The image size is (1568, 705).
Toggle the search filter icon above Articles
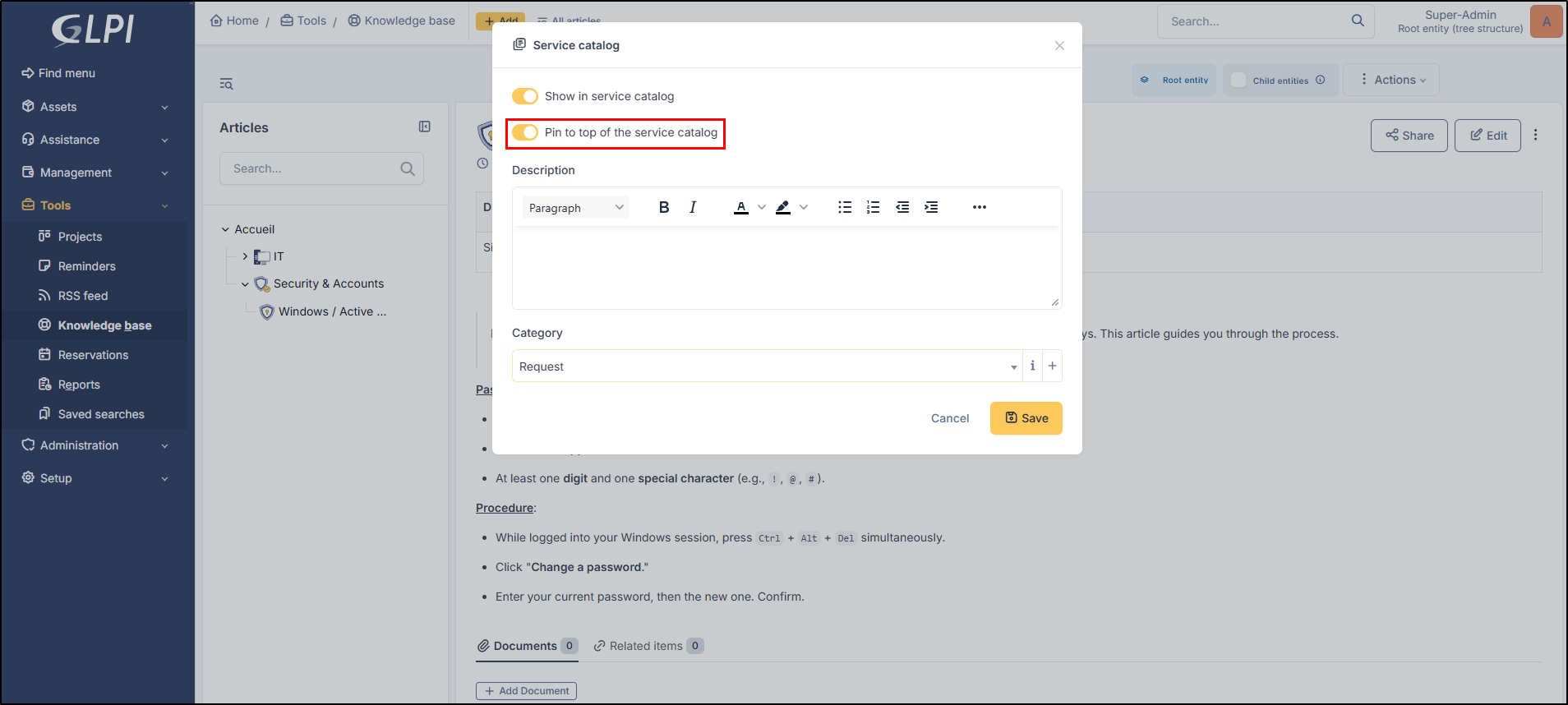point(226,83)
